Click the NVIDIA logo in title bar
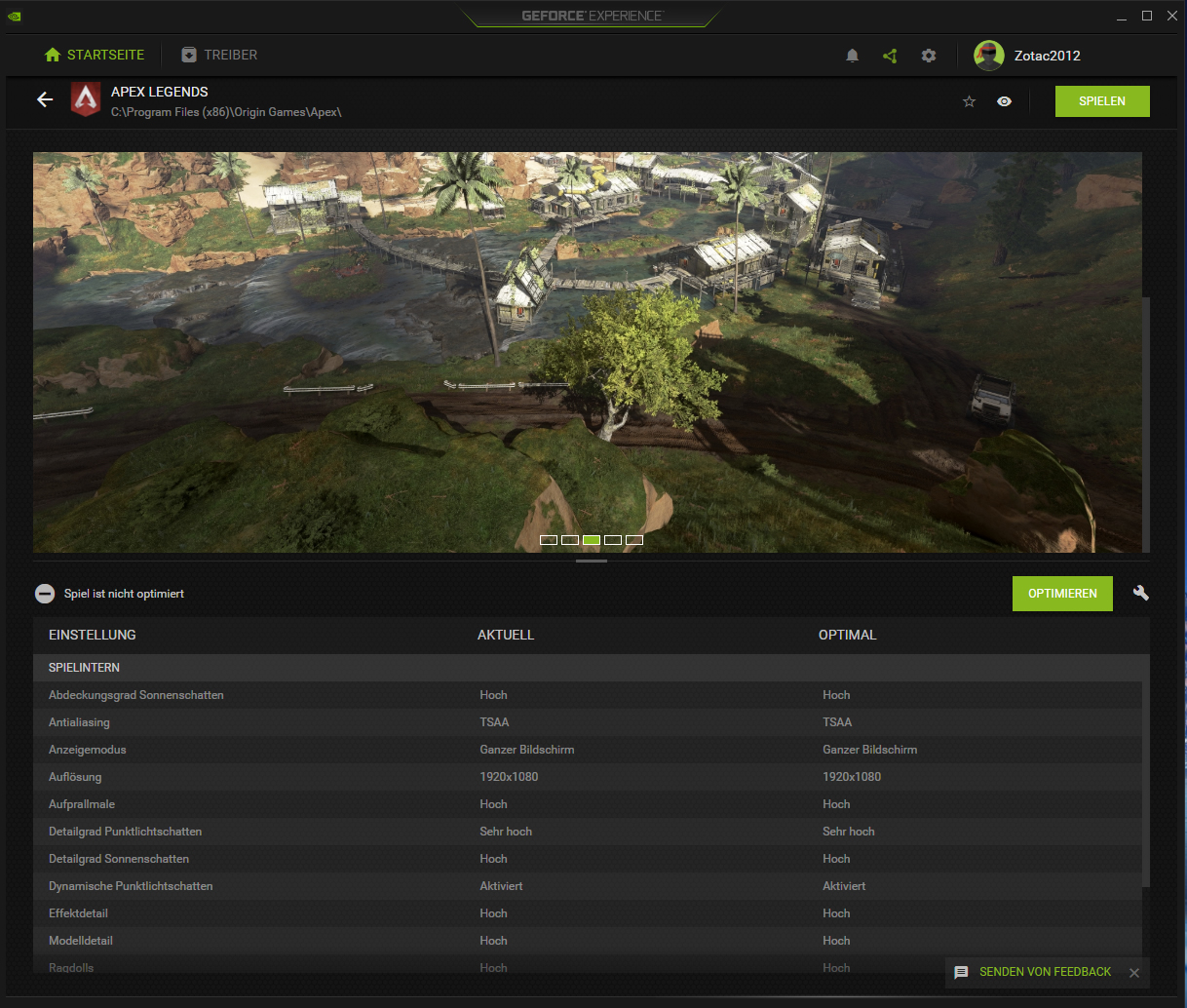Image resolution: width=1187 pixels, height=1008 pixels. pyautogui.click(x=15, y=16)
